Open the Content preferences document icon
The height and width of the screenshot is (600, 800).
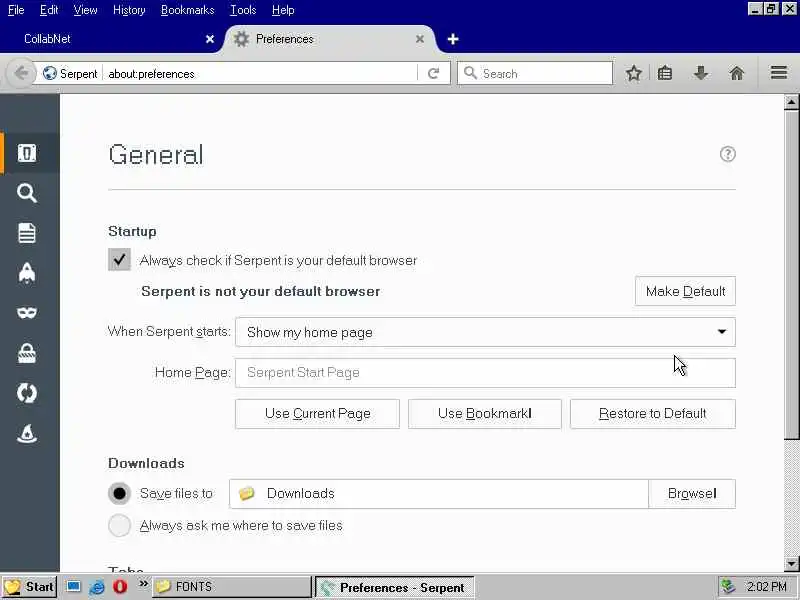27,233
